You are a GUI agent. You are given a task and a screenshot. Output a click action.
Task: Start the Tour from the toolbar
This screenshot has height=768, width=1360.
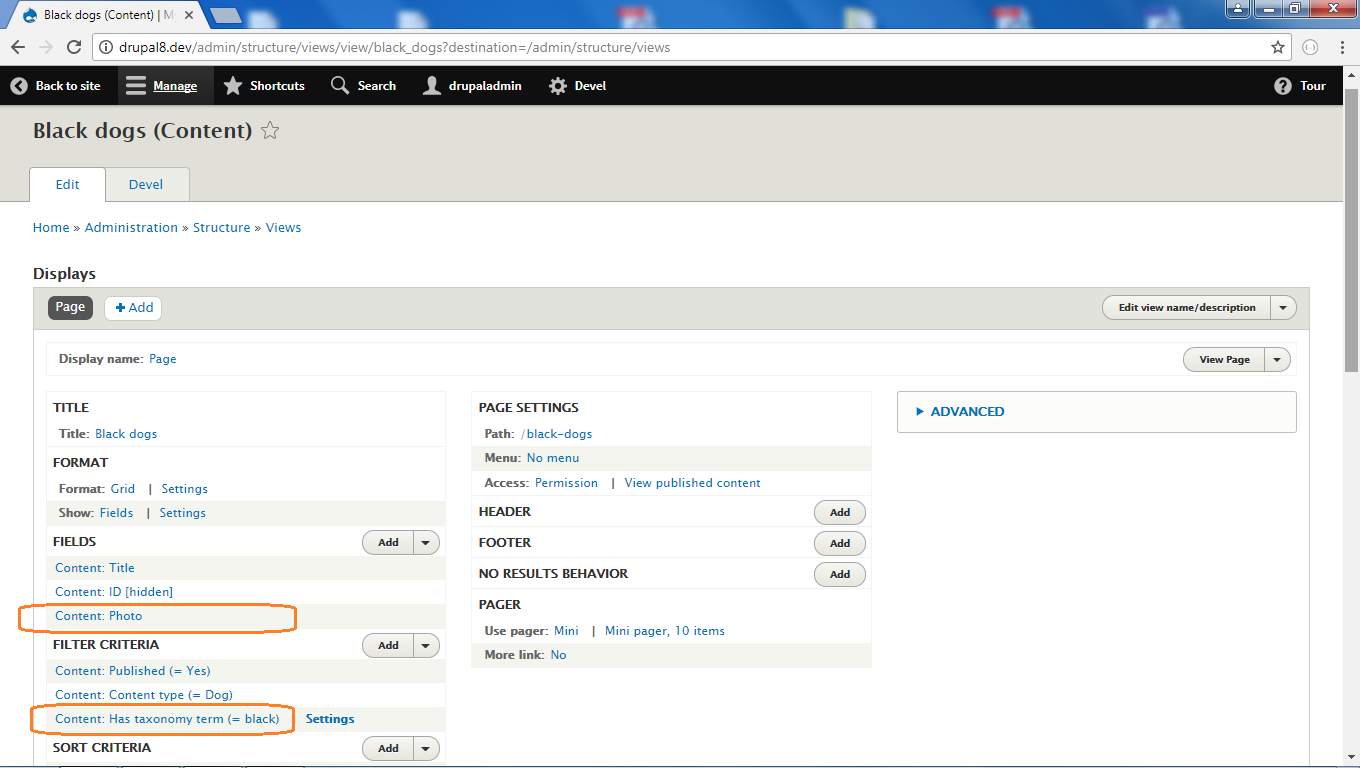point(1299,85)
